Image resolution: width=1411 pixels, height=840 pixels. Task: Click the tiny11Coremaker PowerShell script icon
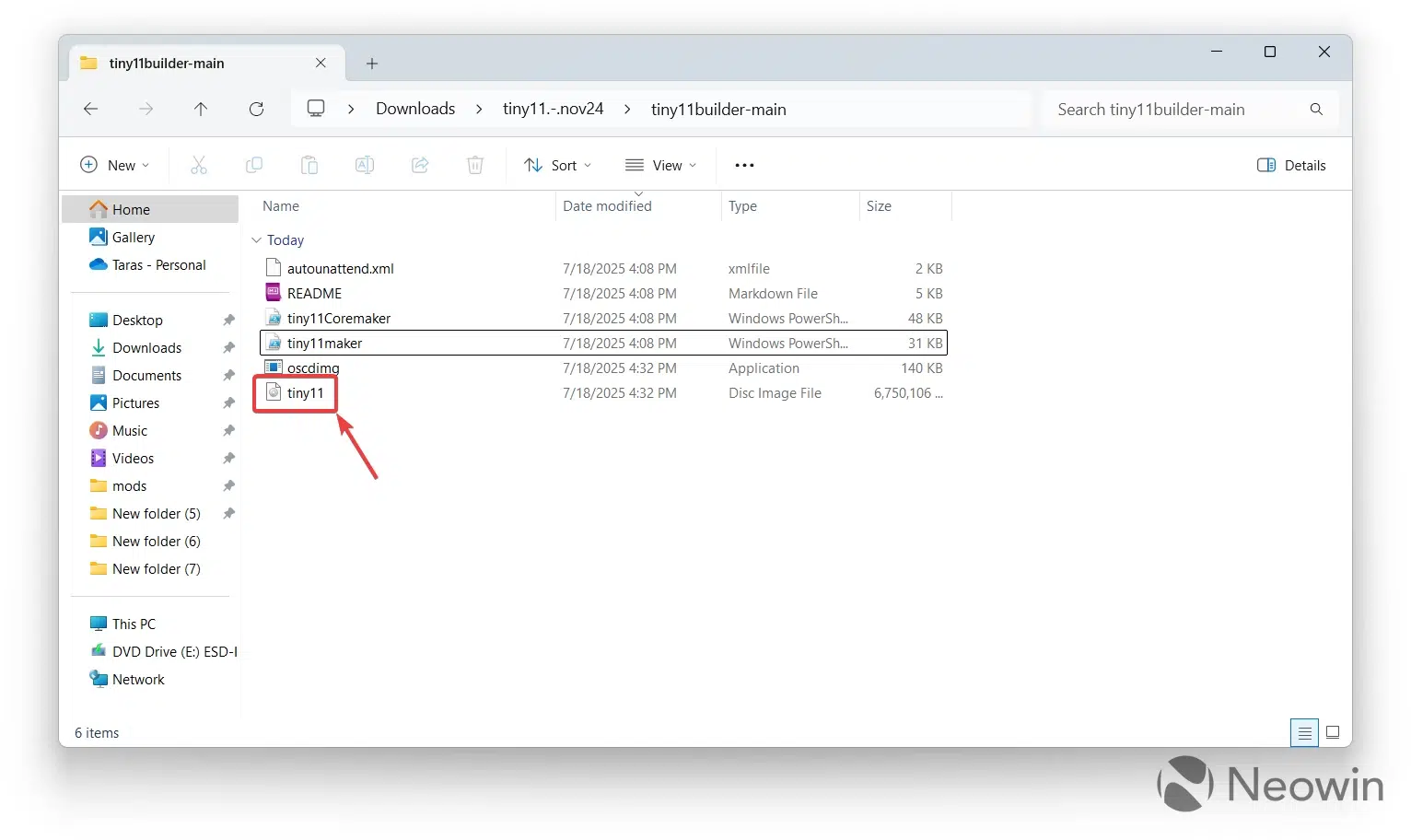273,318
